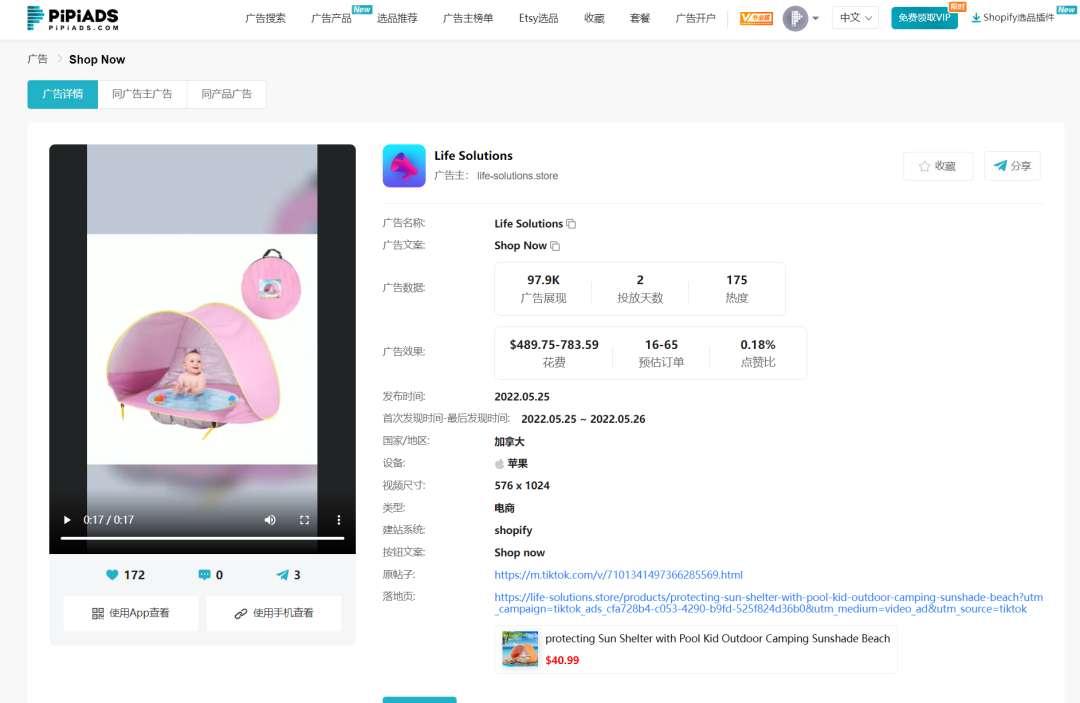
Task: Switch to the 同广告主广告 tab
Action: [143, 94]
